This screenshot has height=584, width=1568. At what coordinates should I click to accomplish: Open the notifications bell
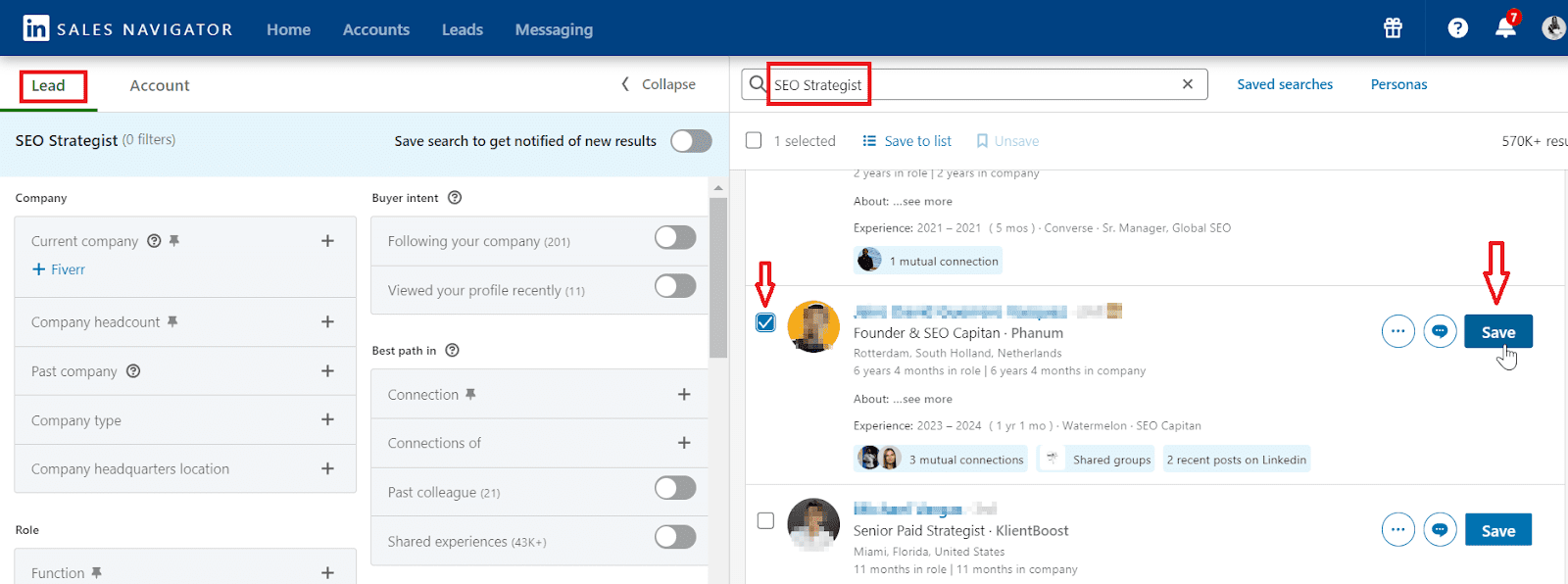(1505, 28)
